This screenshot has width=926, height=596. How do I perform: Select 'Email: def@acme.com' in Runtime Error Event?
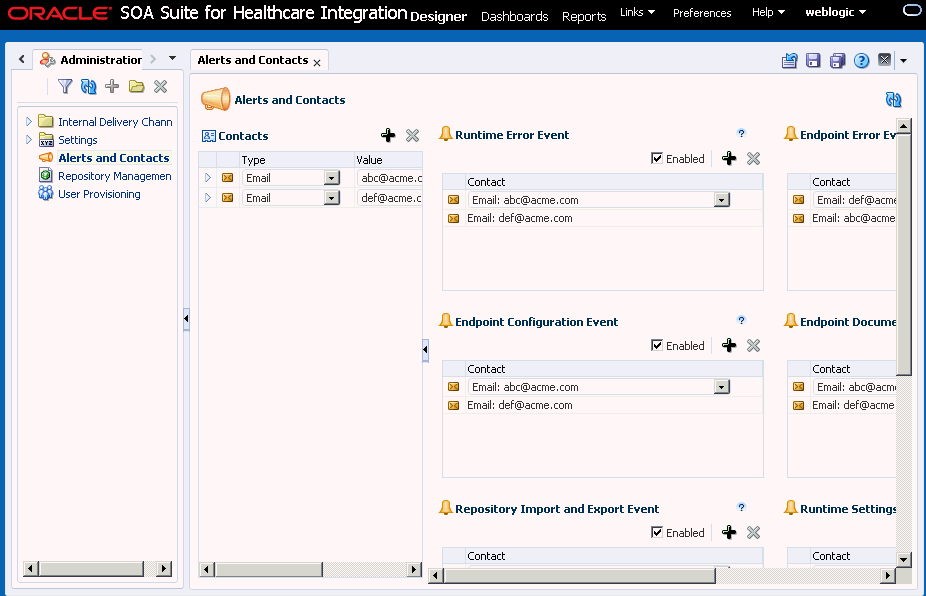click(x=519, y=218)
